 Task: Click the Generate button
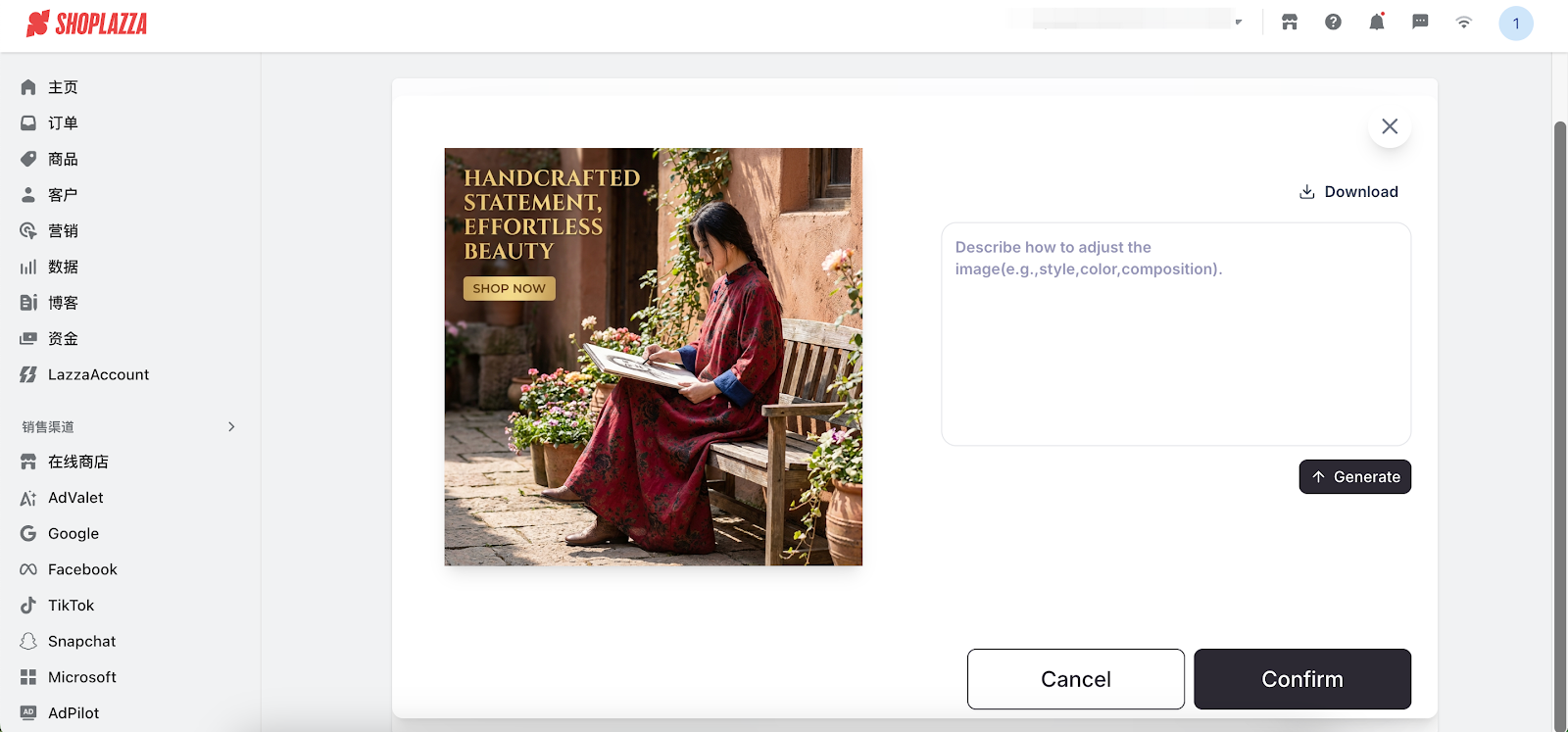1354,477
